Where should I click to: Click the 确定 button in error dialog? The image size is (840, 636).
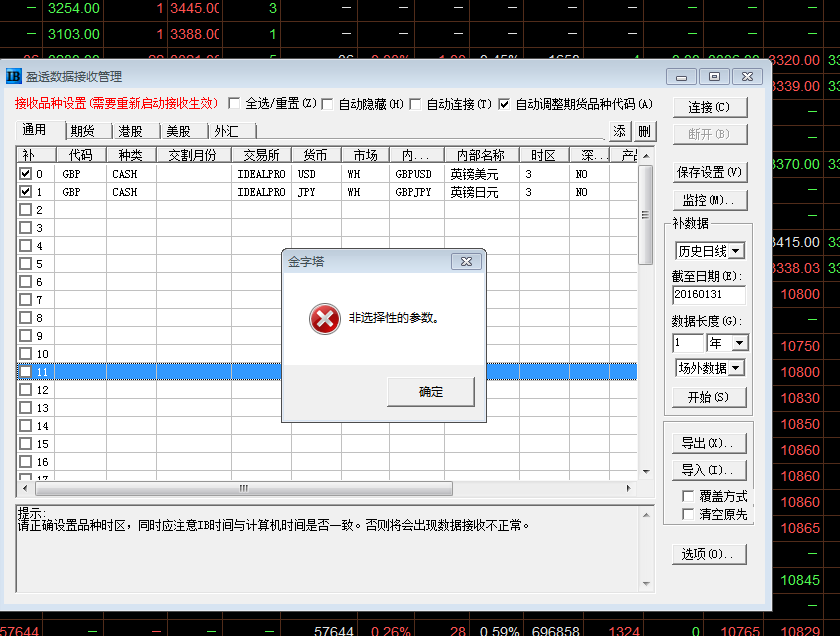click(x=431, y=392)
